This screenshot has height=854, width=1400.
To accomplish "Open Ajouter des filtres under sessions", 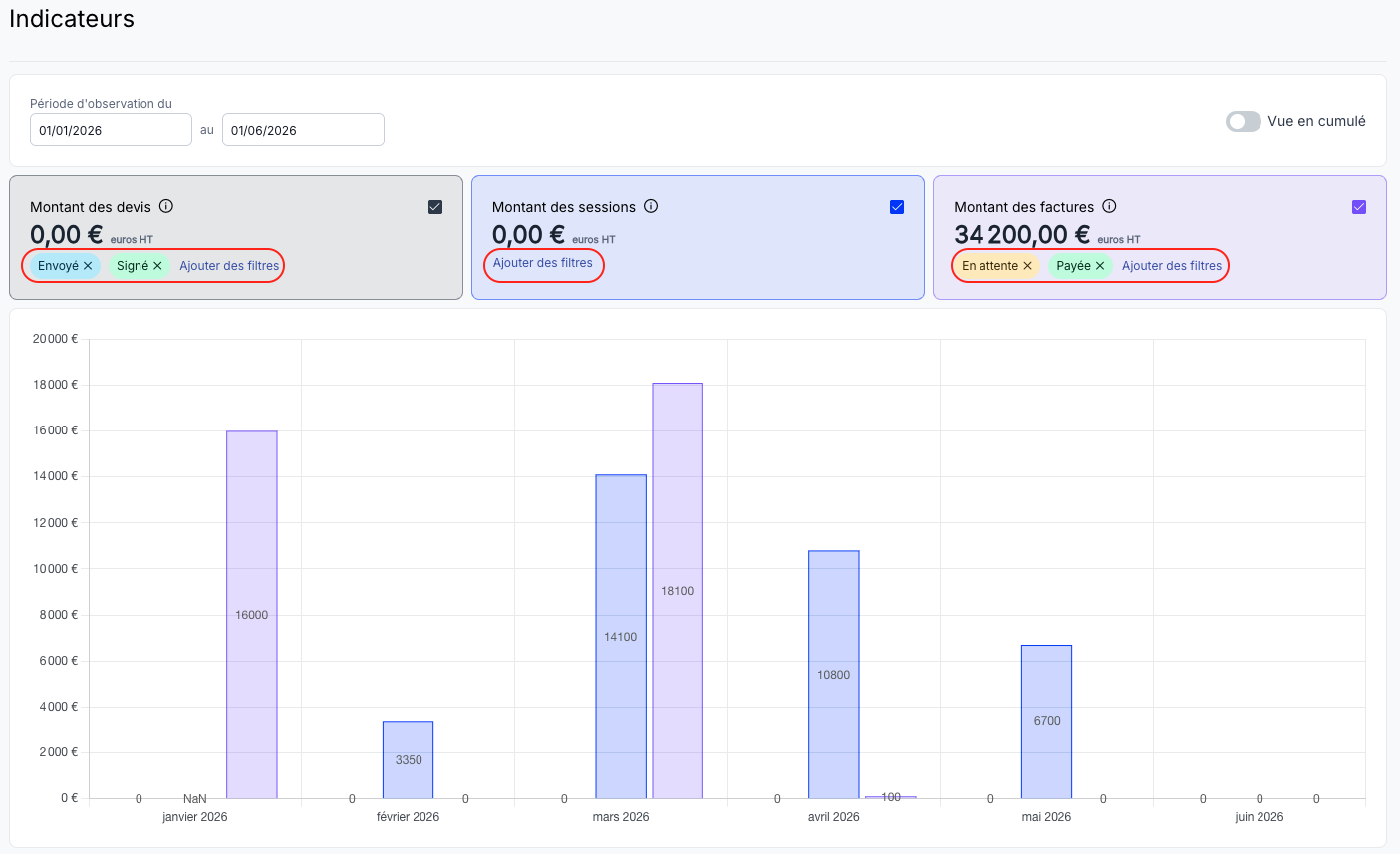I will [x=543, y=263].
